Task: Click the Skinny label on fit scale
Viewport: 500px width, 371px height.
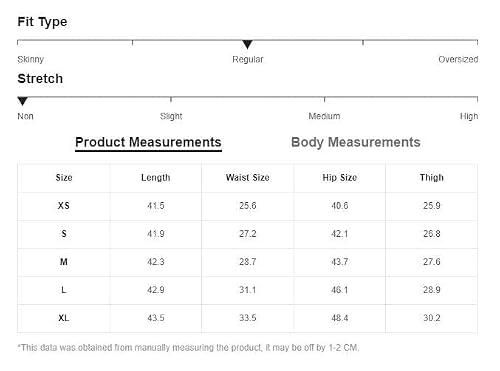Action: pyautogui.click(x=30, y=60)
